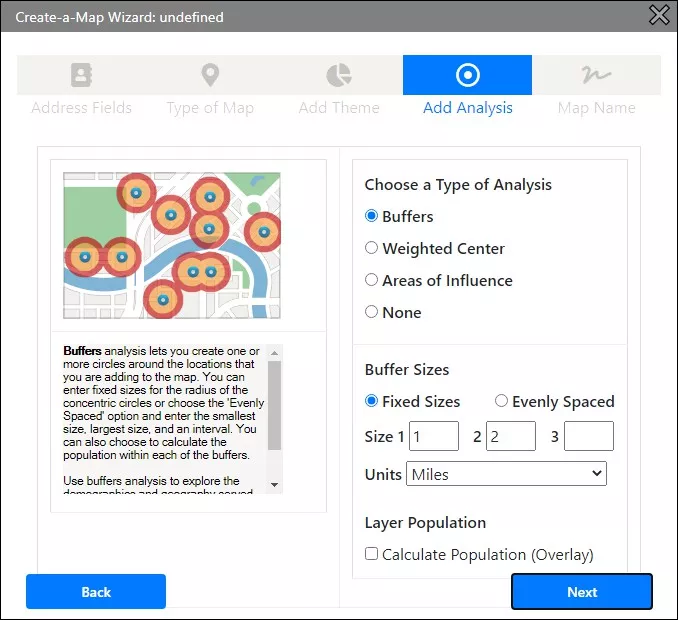
Task: Enable Calculate Population (Overlay) checkbox
Action: [372, 554]
